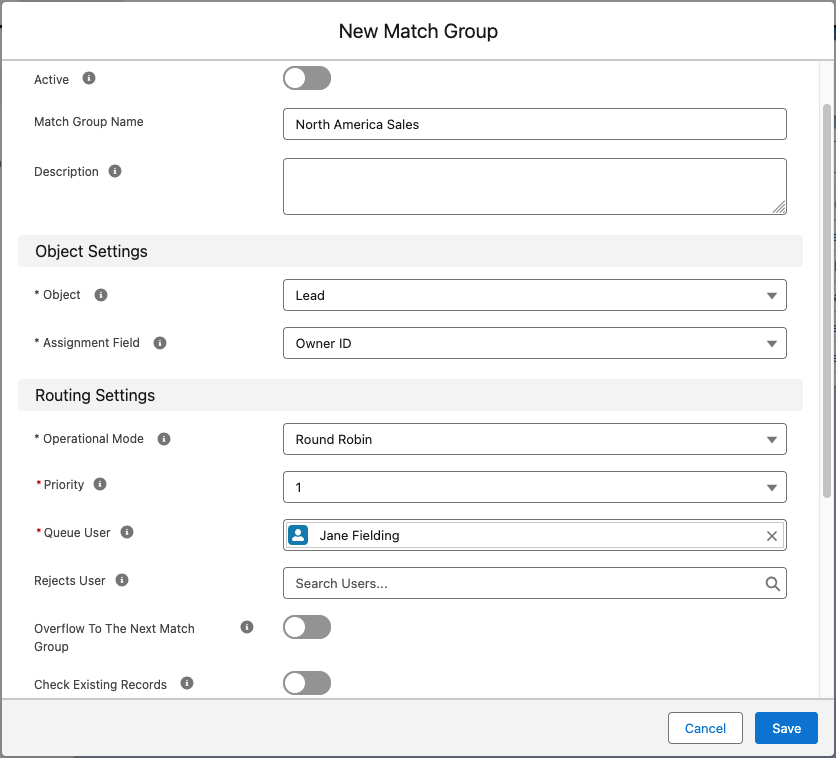This screenshot has height=758, width=836.
Task: Open the Active field info tooltip icon
Action: click(89, 78)
